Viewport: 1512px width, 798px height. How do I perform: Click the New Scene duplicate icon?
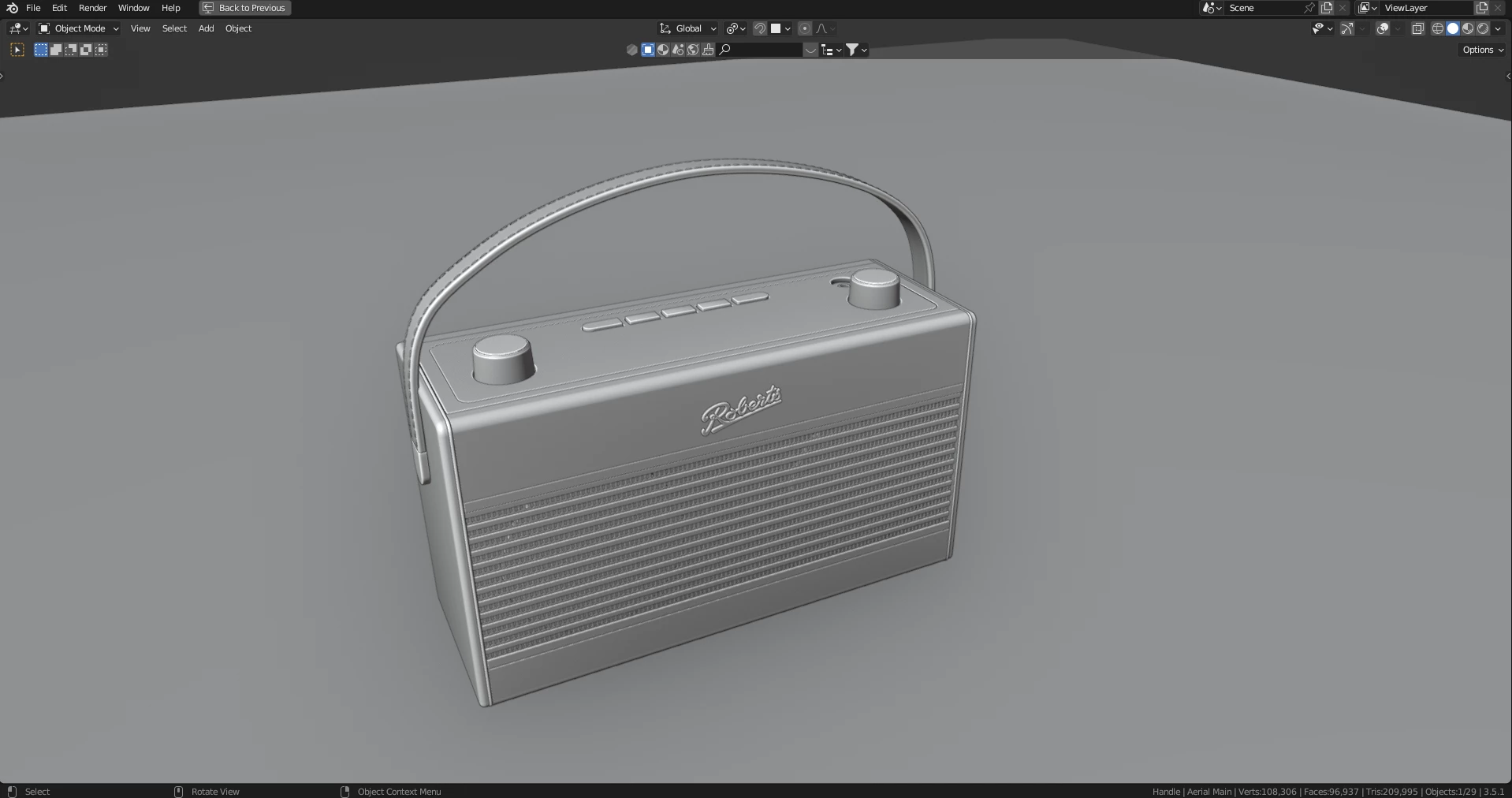1327,8
